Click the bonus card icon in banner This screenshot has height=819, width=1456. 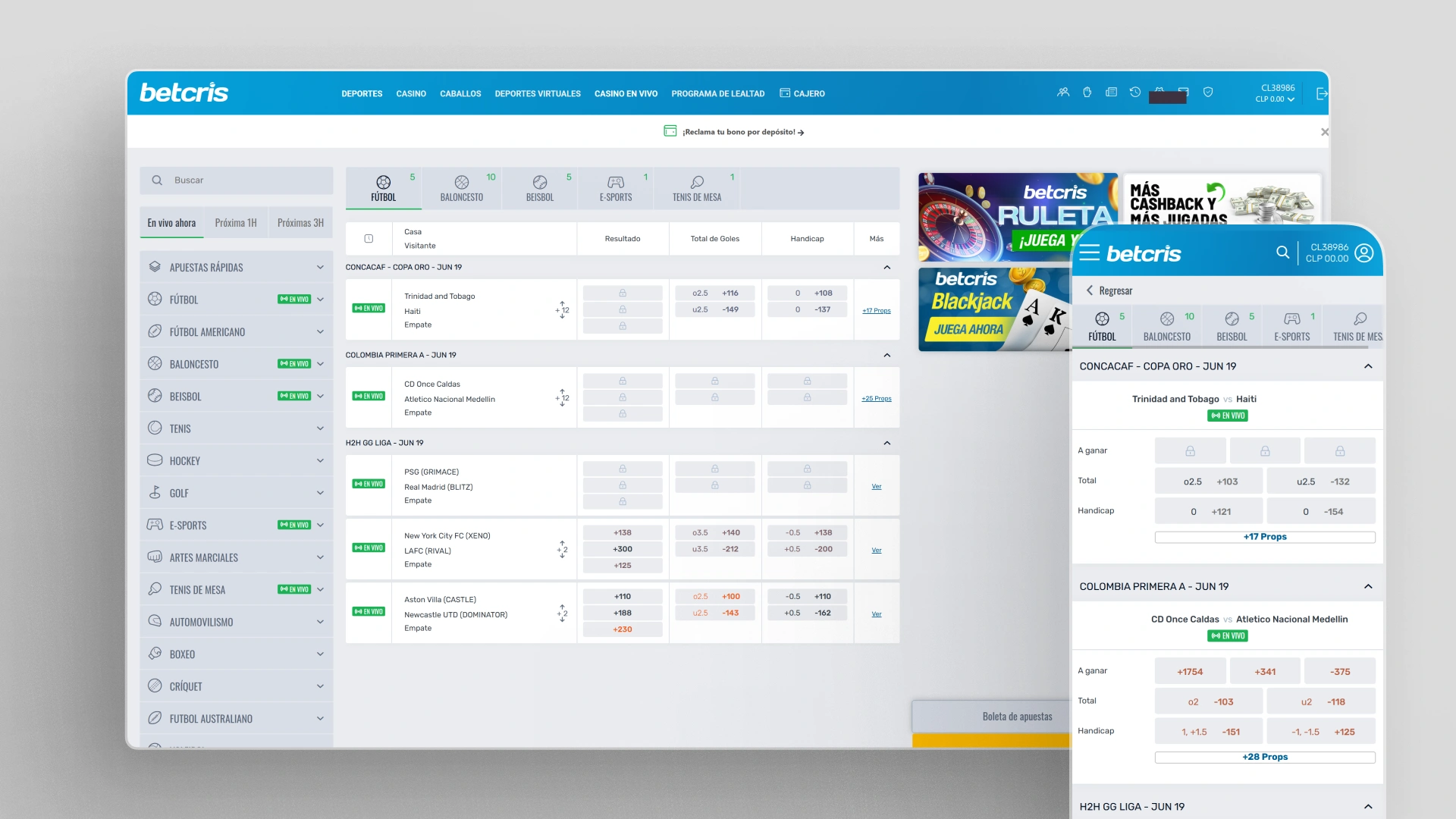(x=670, y=131)
